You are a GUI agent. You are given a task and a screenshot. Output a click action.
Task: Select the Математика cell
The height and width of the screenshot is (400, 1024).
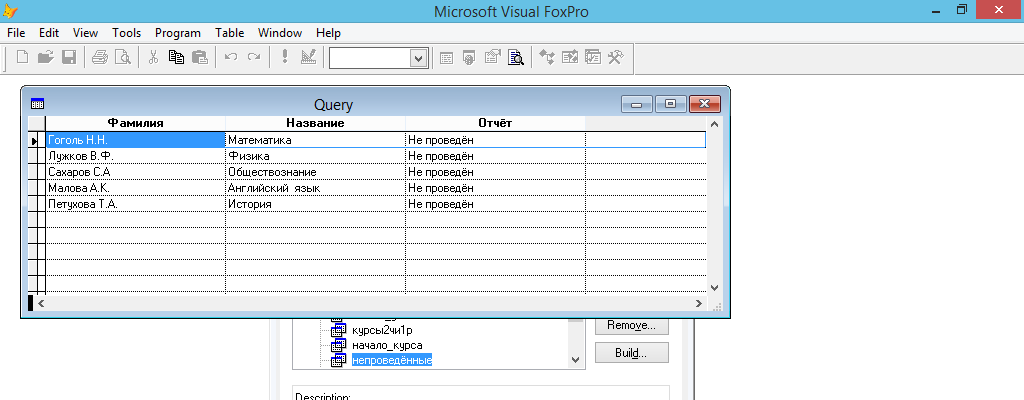pos(315,140)
